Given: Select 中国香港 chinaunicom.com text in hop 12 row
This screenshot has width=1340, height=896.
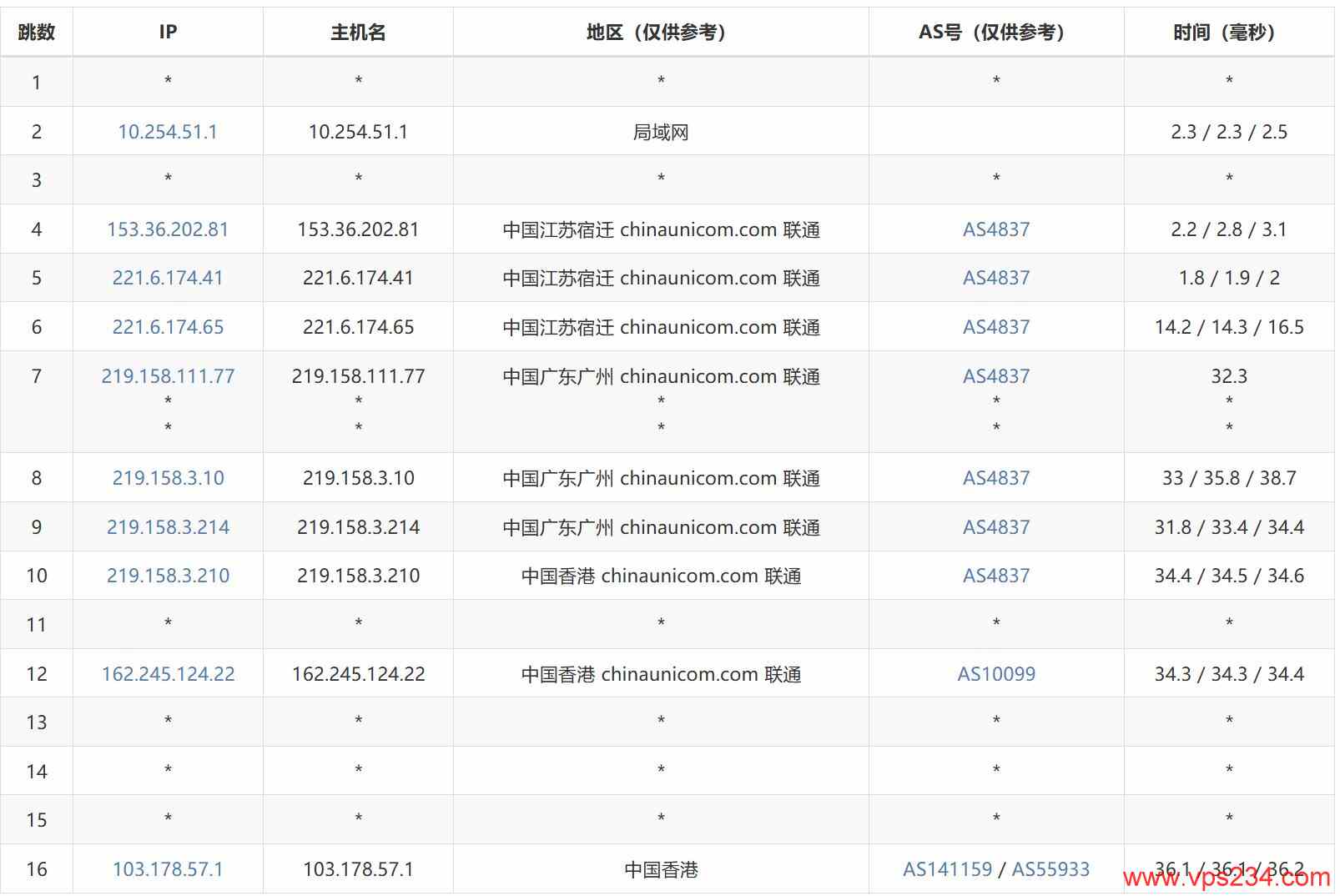Looking at the screenshot, I should (661, 674).
